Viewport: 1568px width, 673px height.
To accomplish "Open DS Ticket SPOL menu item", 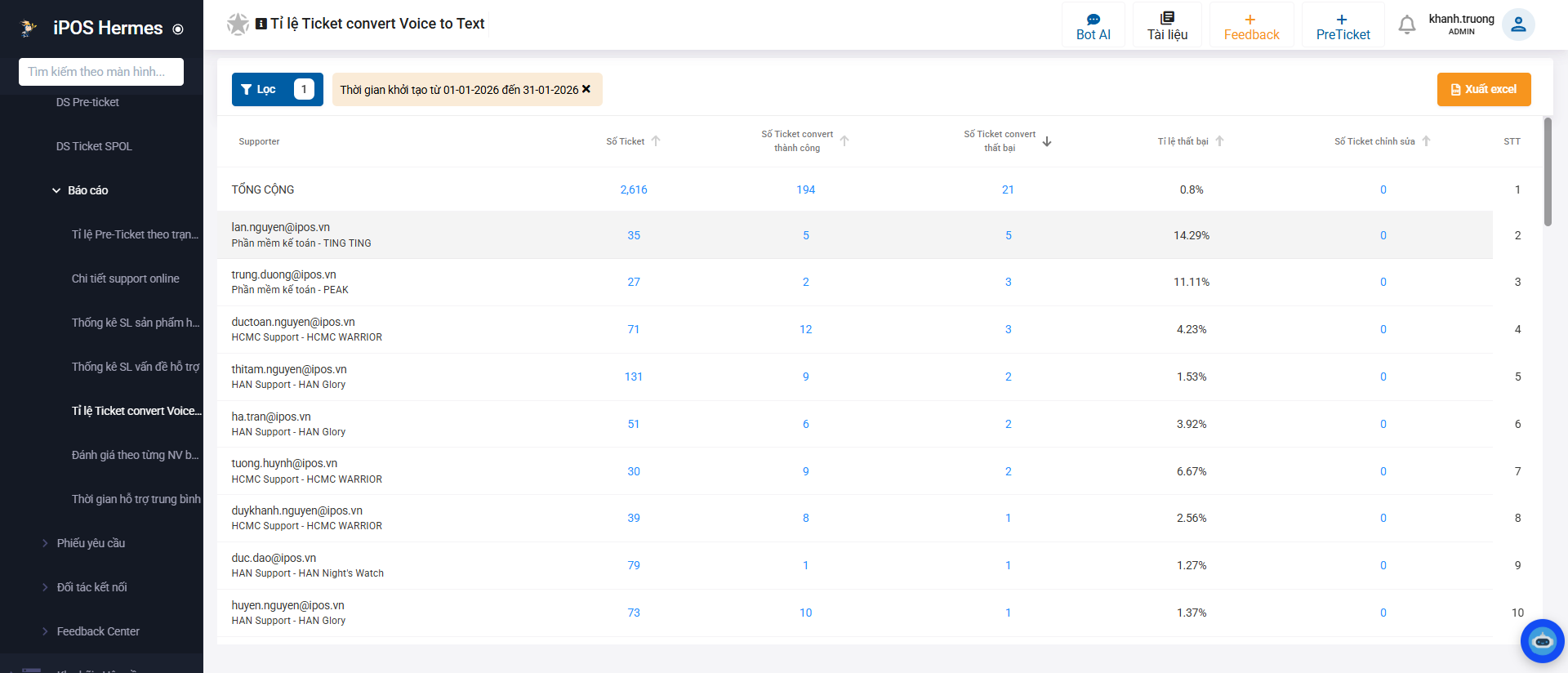I will pos(94,146).
